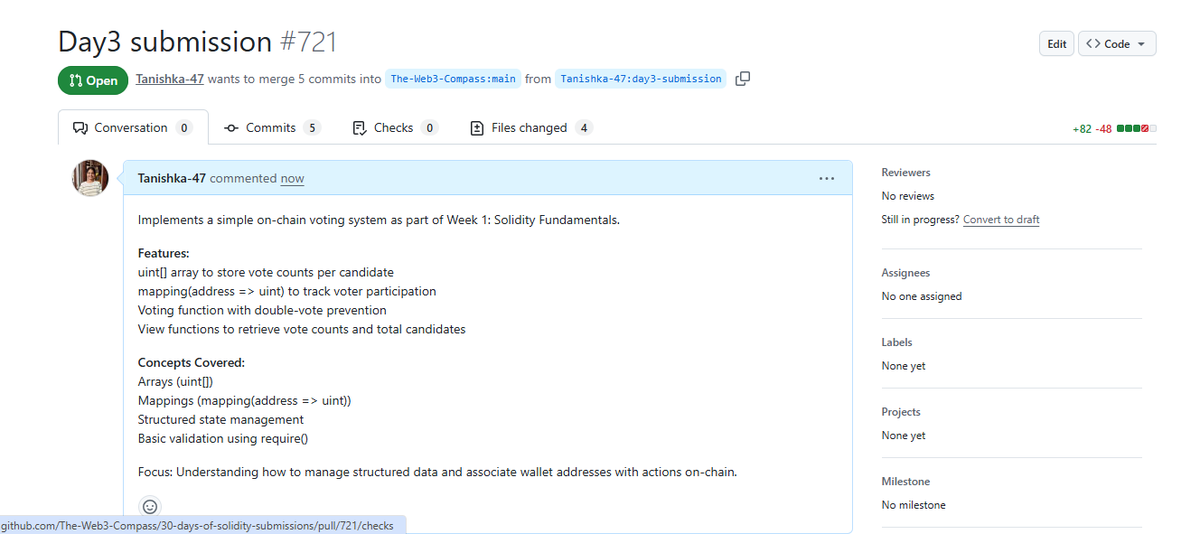
Task: Click the +82 additions count
Action: [1081, 129]
